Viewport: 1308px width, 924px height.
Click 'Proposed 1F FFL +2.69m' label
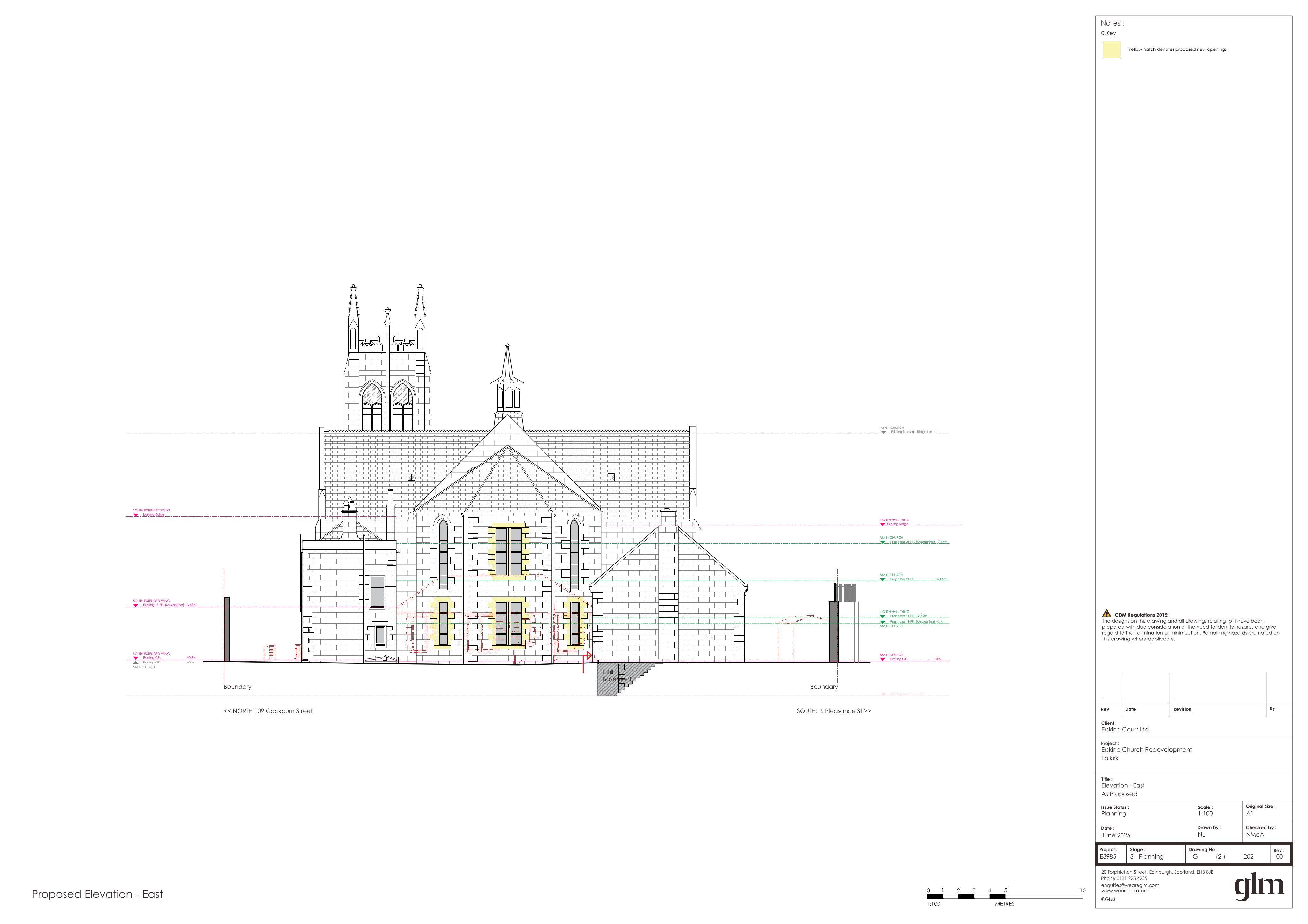[908, 616]
